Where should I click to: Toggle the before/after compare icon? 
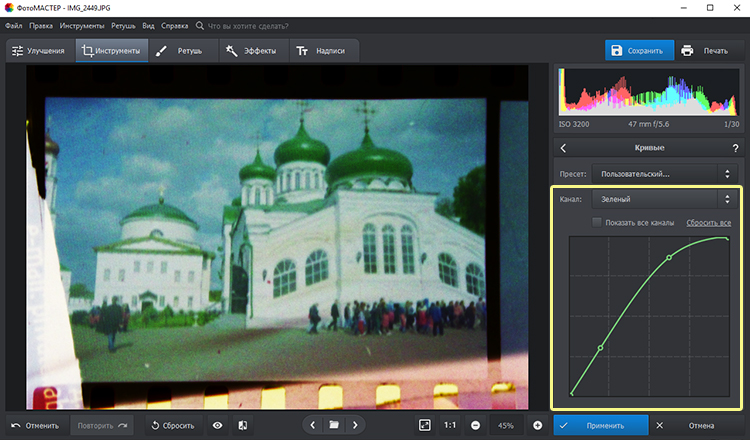[x=243, y=425]
